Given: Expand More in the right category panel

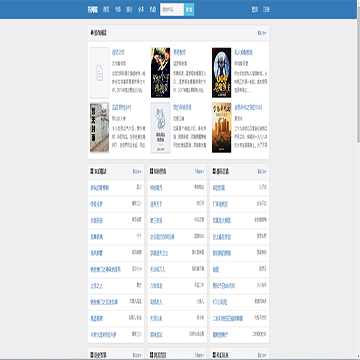Looking at the screenshot, I should (262, 171).
